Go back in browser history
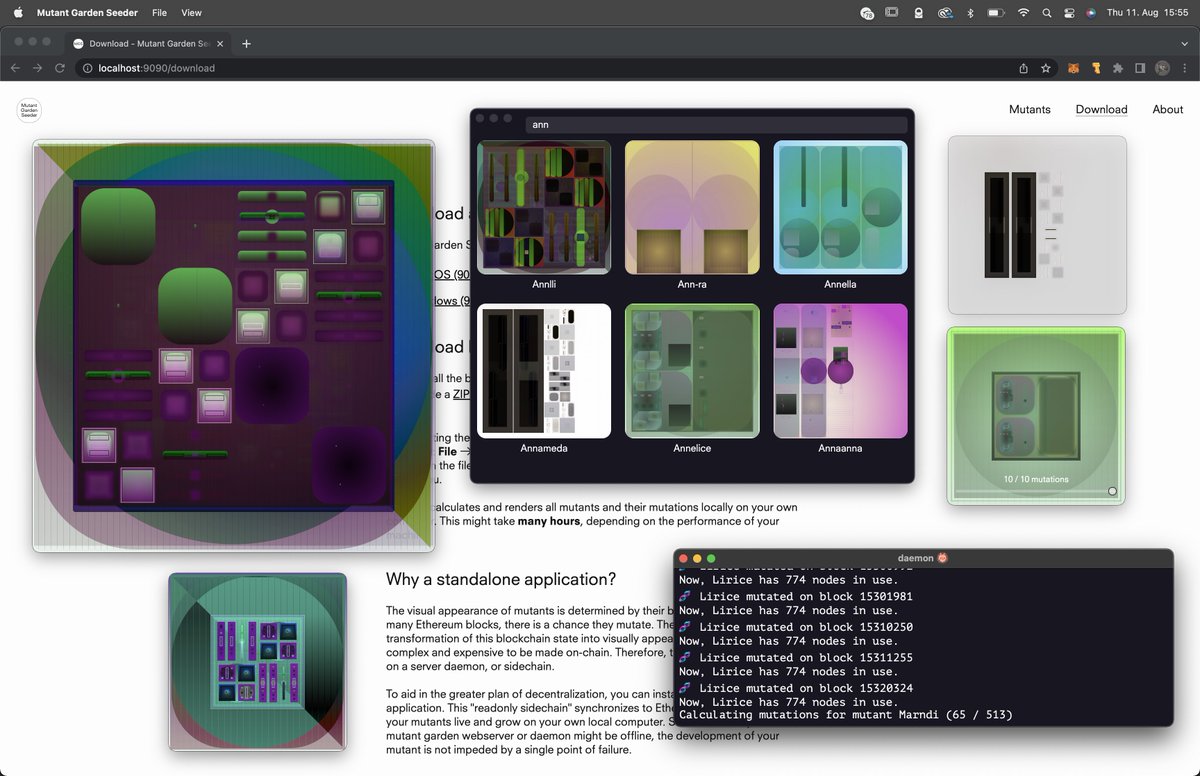The width and height of the screenshot is (1200, 776). [x=15, y=68]
